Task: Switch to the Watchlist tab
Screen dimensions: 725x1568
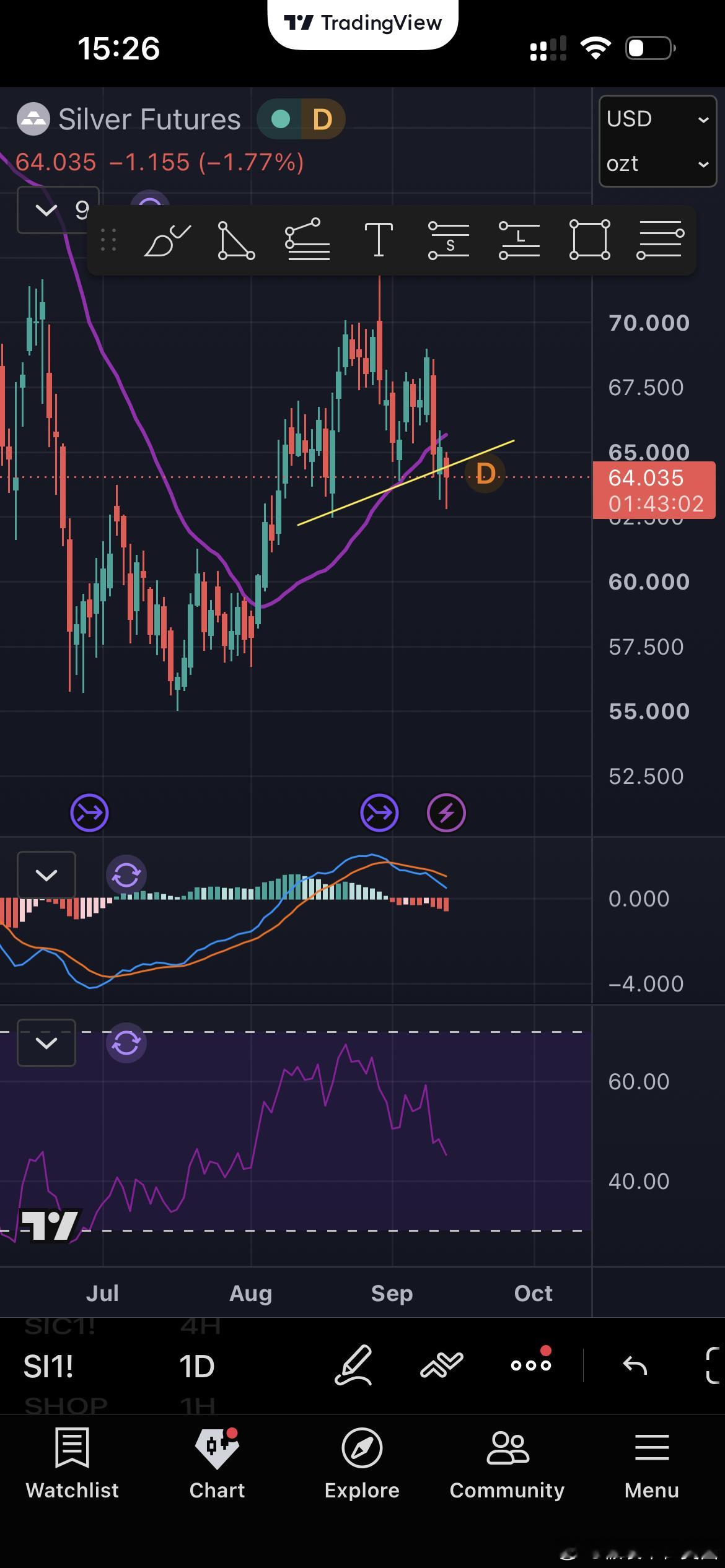Action: 72,1464
